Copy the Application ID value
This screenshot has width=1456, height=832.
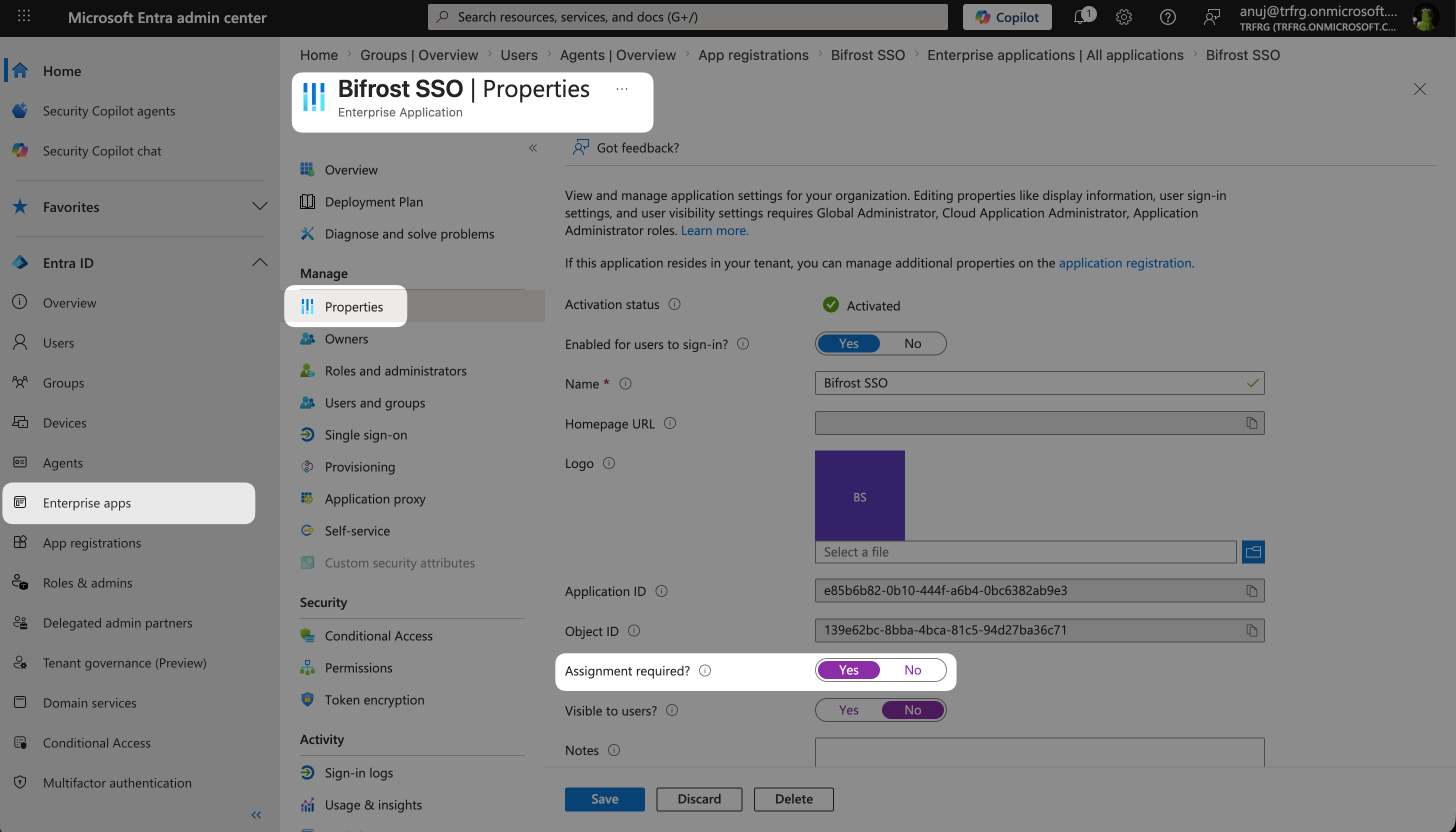coord(1251,590)
